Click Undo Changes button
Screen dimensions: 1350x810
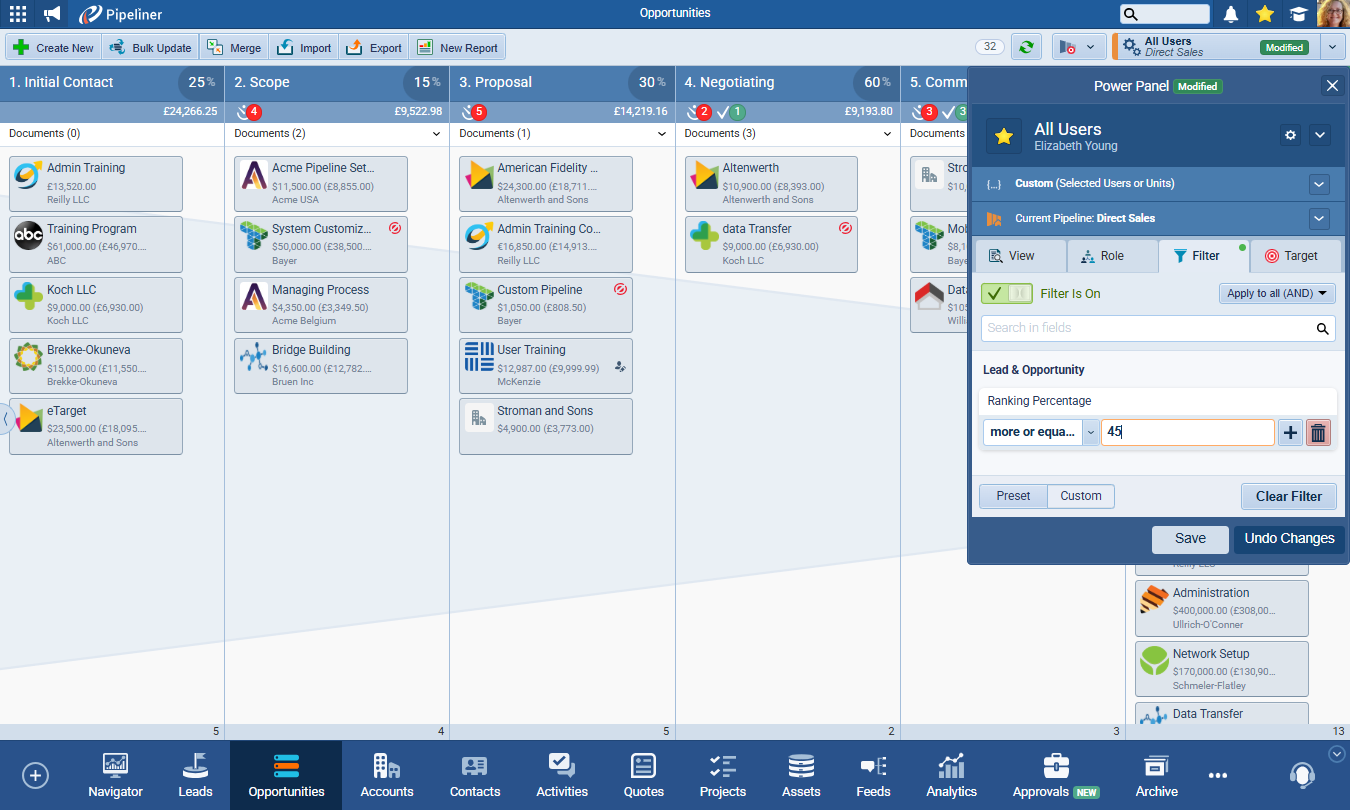1289,538
